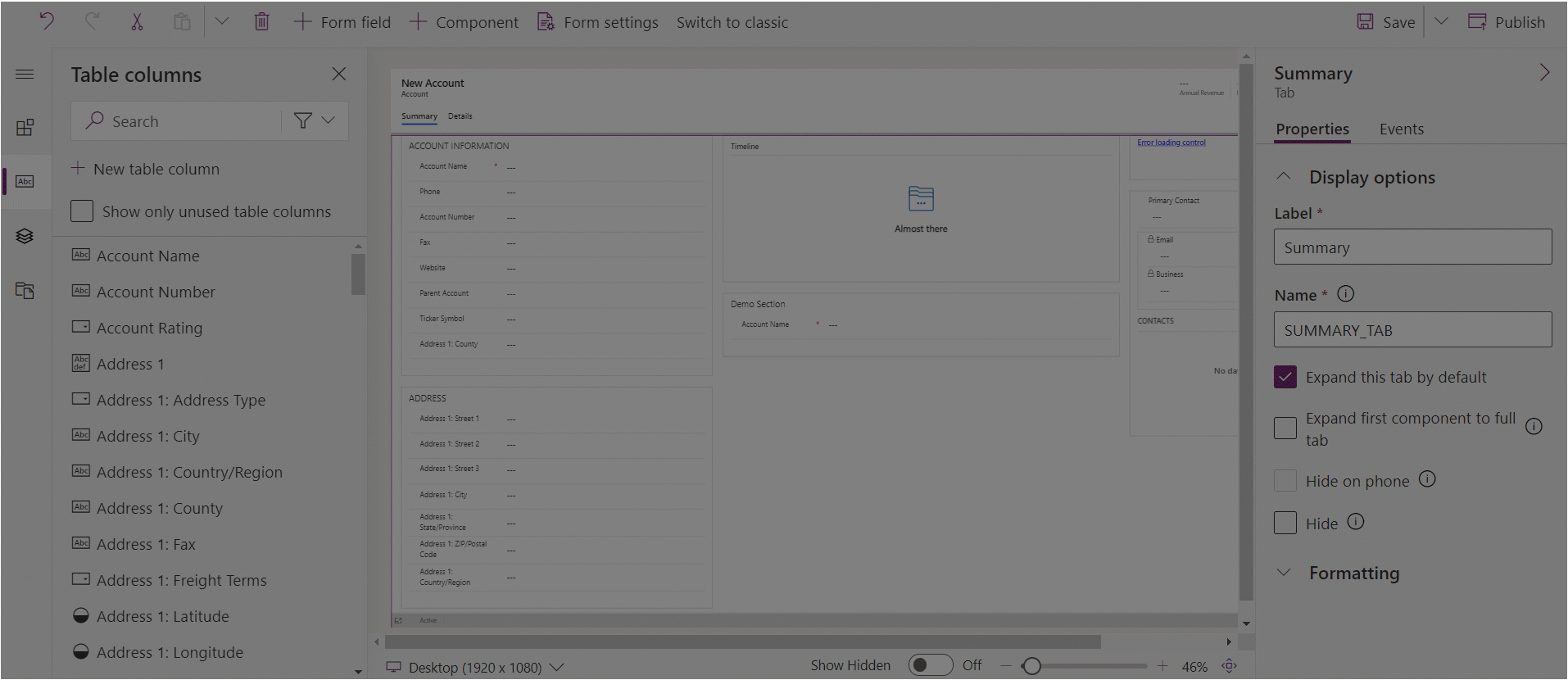The image size is (1568, 680).
Task: Open the Tree view layers icon
Action: (25, 236)
